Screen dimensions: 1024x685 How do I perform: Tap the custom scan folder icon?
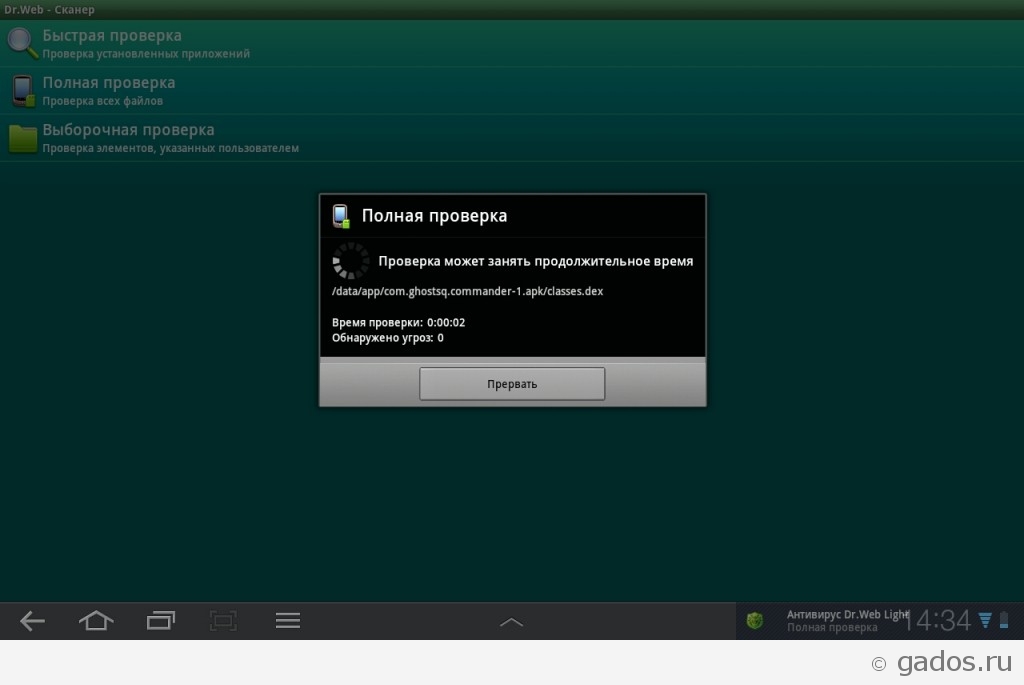(x=23, y=138)
